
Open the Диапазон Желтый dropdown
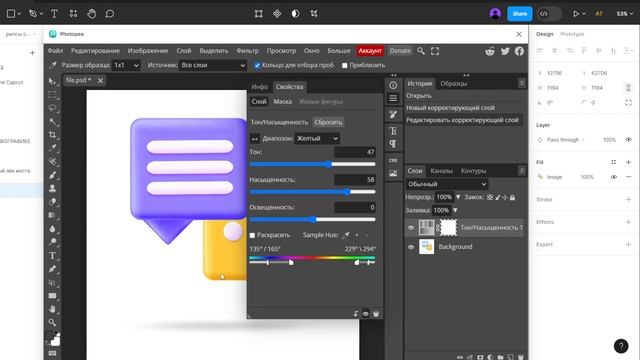[x=317, y=139]
